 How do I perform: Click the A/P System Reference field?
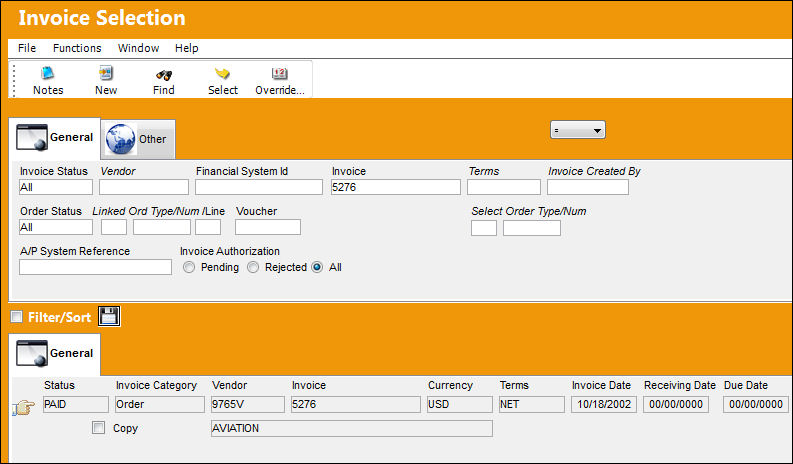click(x=96, y=267)
